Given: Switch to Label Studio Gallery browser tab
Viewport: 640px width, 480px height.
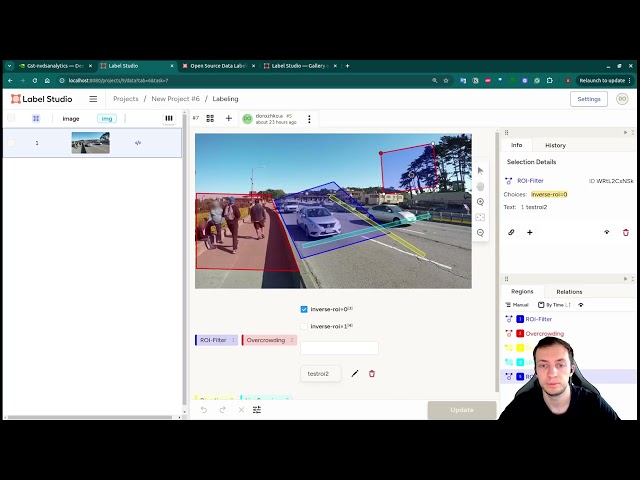Looking at the screenshot, I should tap(300, 66).
